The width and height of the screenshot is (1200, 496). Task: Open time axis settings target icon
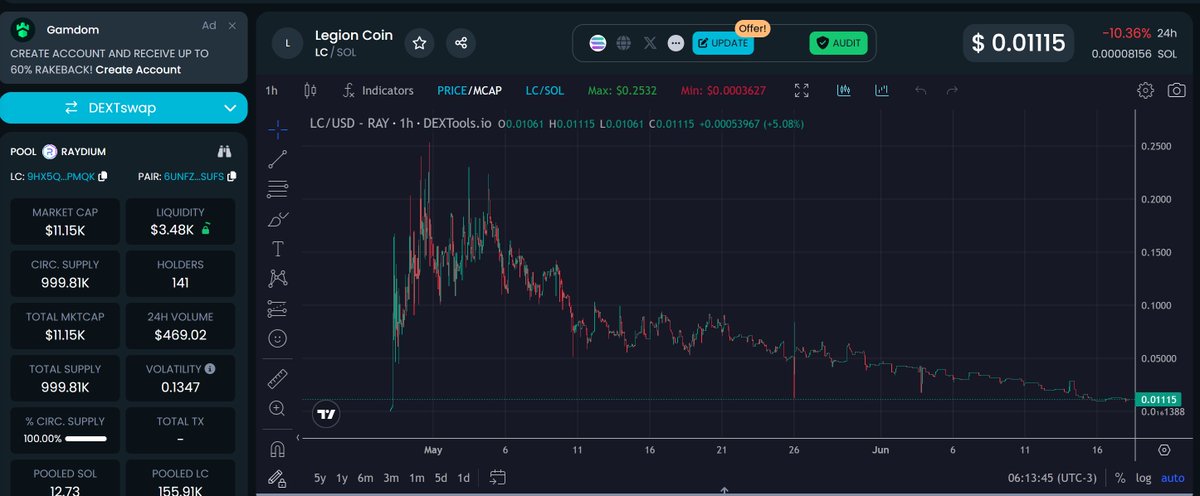(1164, 450)
